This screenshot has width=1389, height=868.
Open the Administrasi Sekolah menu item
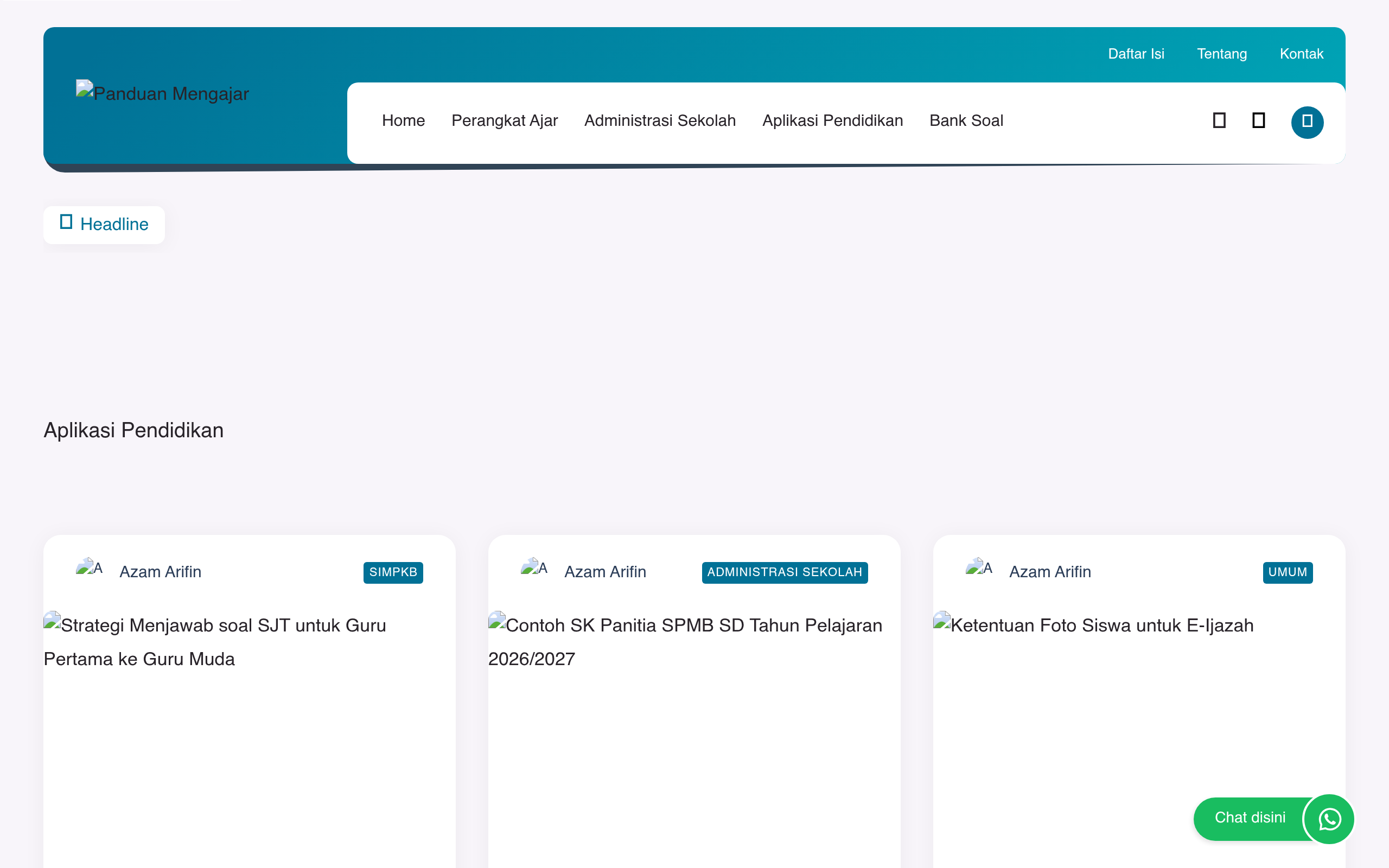coord(660,120)
